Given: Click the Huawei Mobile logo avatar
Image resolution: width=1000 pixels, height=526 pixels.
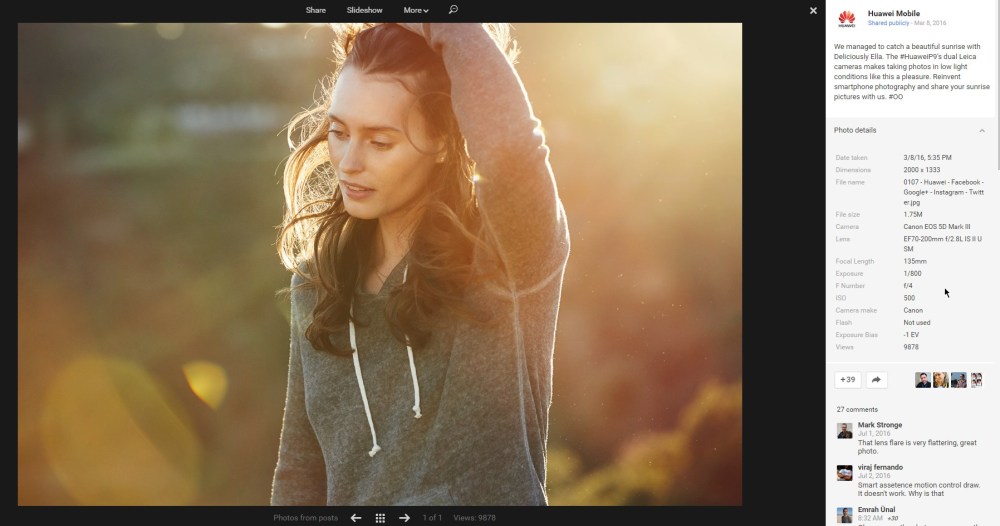Looking at the screenshot, I should click(x=846, y=17).
